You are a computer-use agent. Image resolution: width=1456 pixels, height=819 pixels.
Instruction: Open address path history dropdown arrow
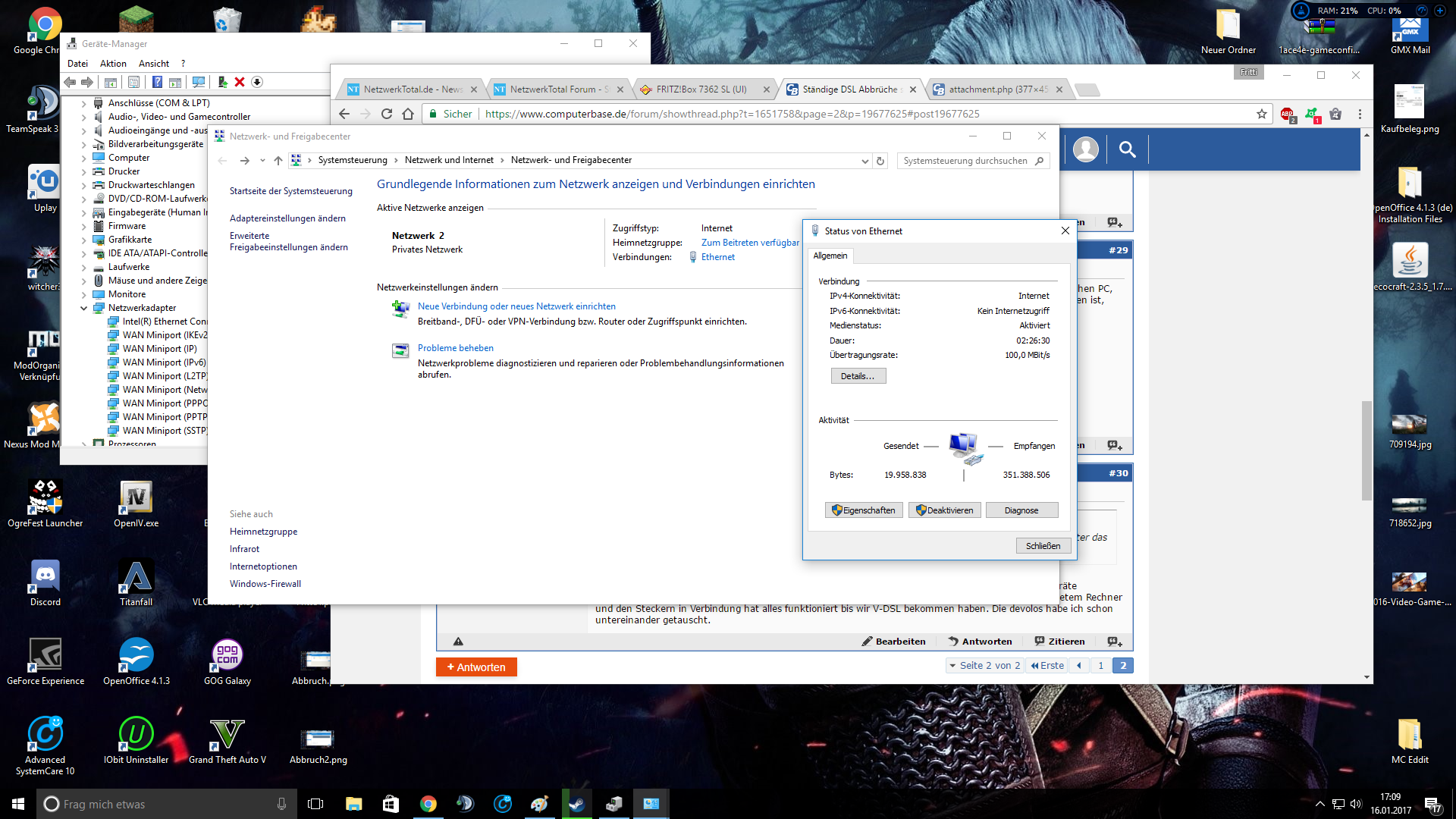coord(864,161)
